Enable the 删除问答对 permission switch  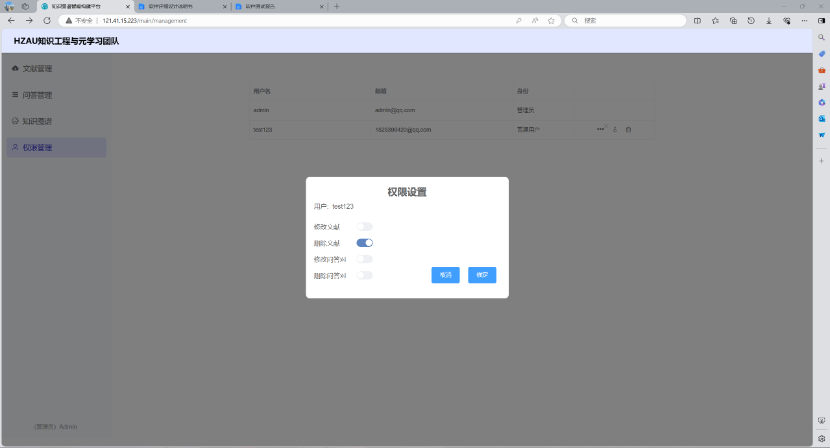(364, 275)
